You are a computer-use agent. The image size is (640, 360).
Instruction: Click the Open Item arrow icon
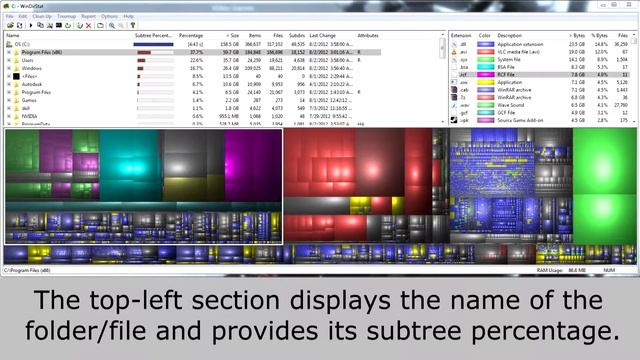(31, 25)
